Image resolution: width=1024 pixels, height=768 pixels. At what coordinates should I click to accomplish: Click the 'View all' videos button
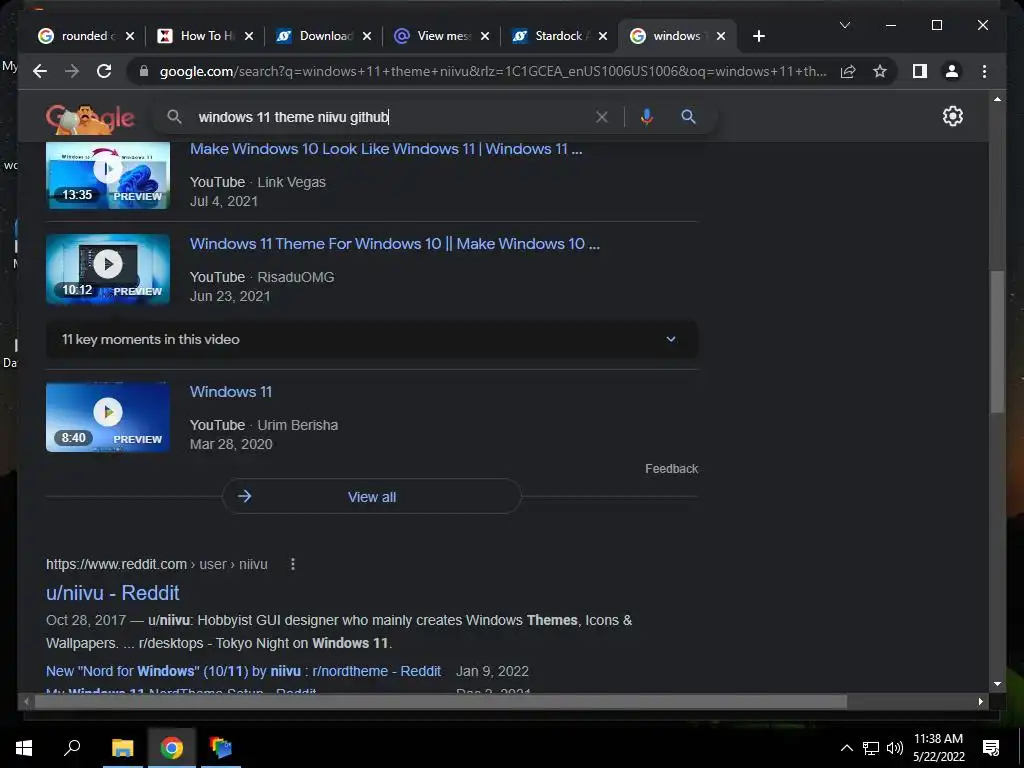(372, 497)
